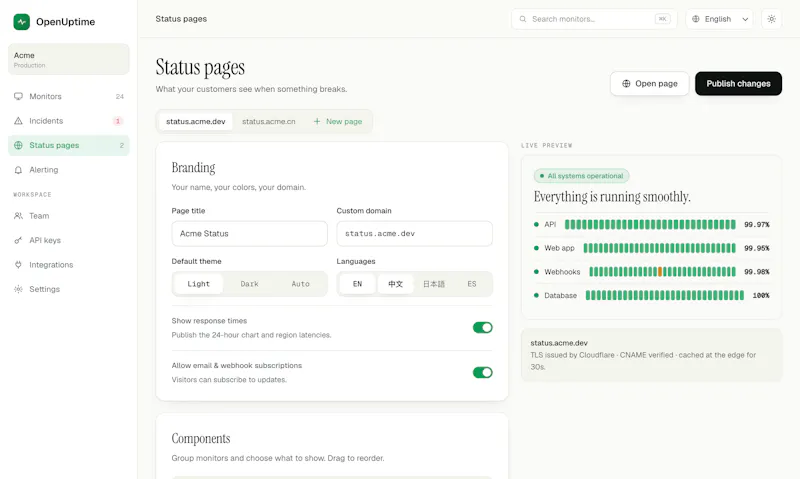
Task: Click the orange bar in Webhooks uptime
Action: click(x=660, y=272)
